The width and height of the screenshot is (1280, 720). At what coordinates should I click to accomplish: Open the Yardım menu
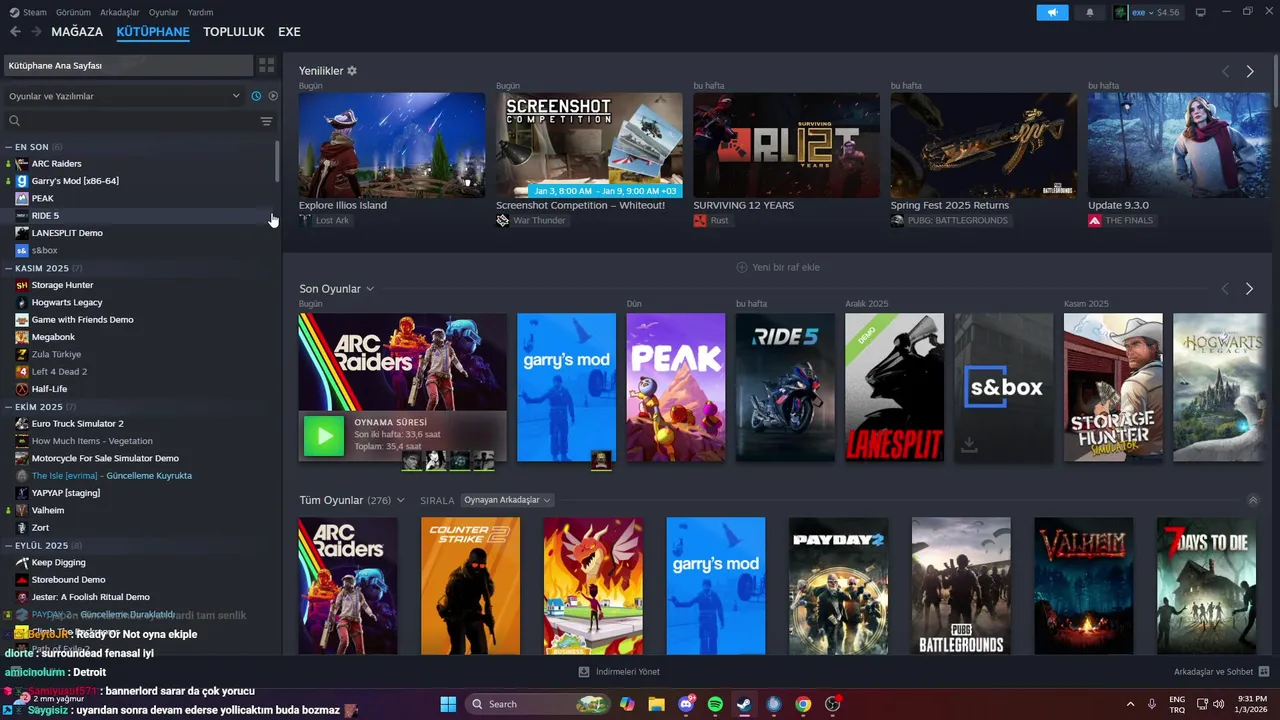200,12
